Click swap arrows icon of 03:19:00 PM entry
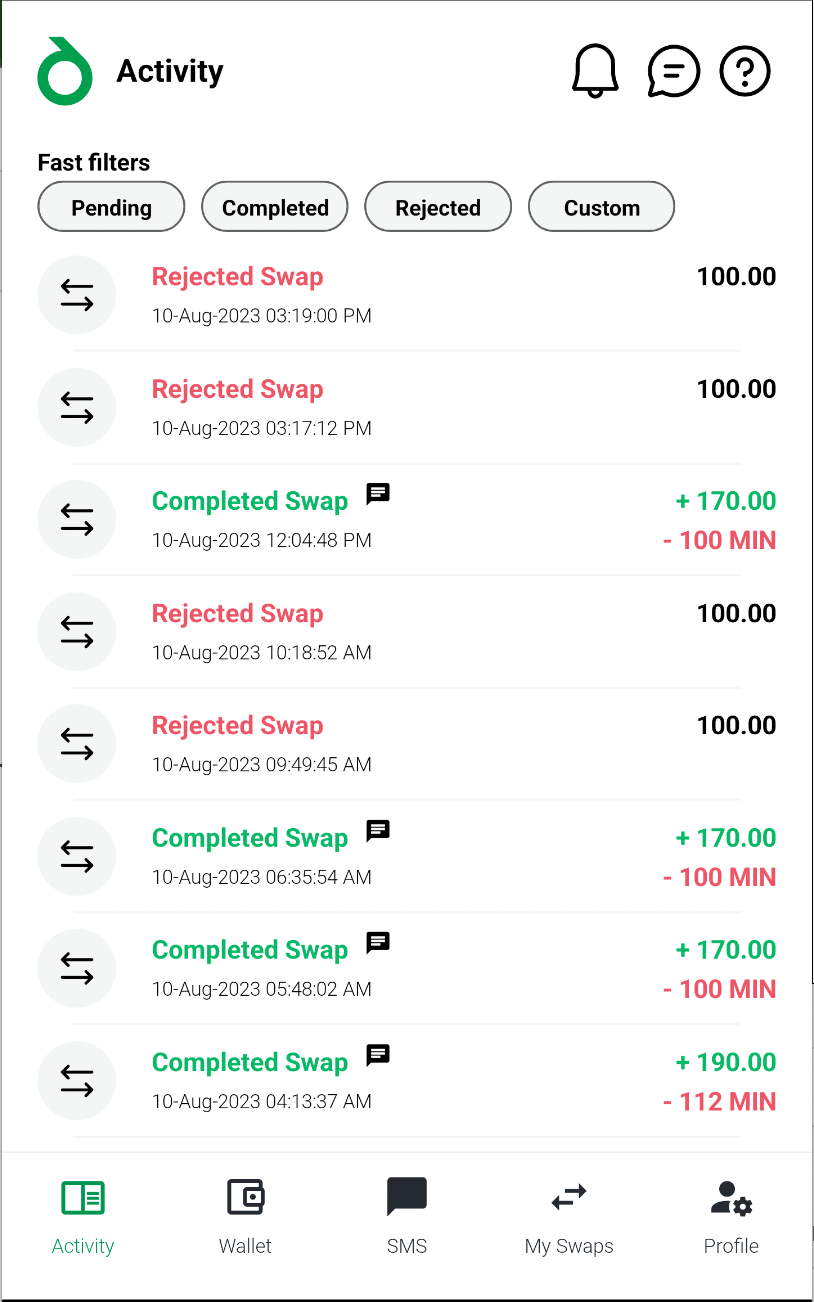The width and height of the screenshot is (814, 1302). pos(77,295)
